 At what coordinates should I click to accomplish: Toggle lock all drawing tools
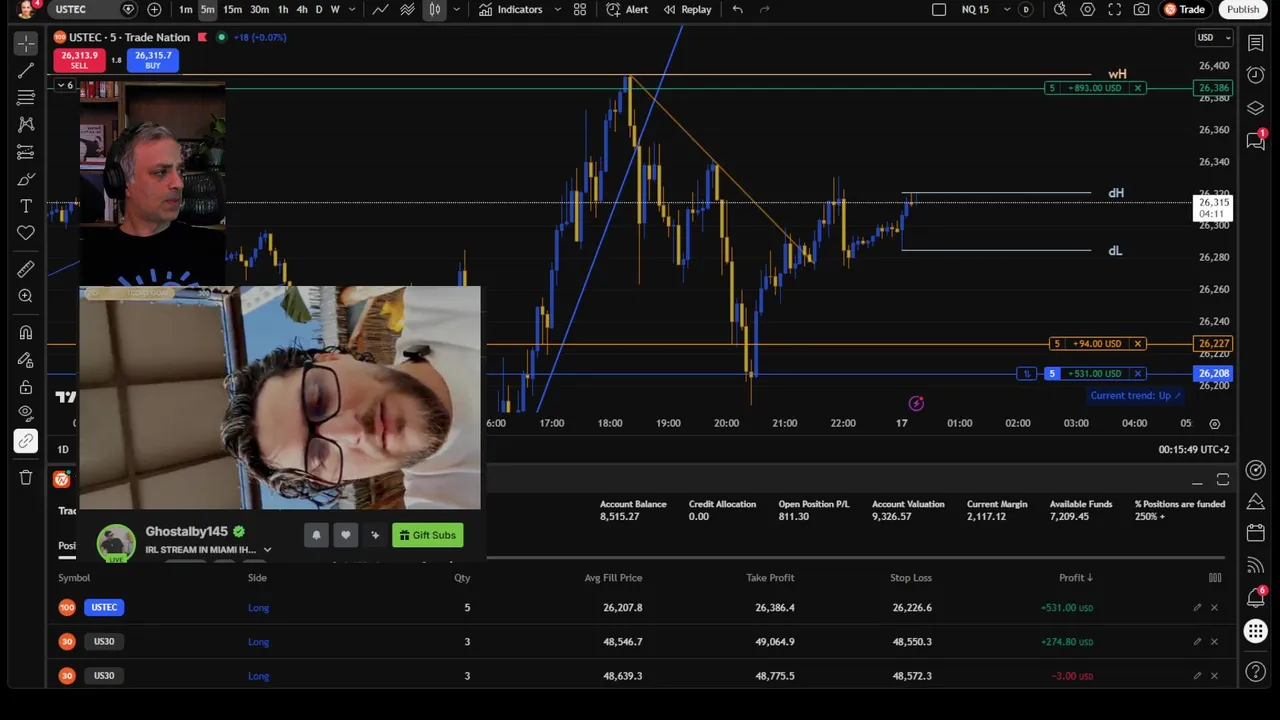coord(26,387)
